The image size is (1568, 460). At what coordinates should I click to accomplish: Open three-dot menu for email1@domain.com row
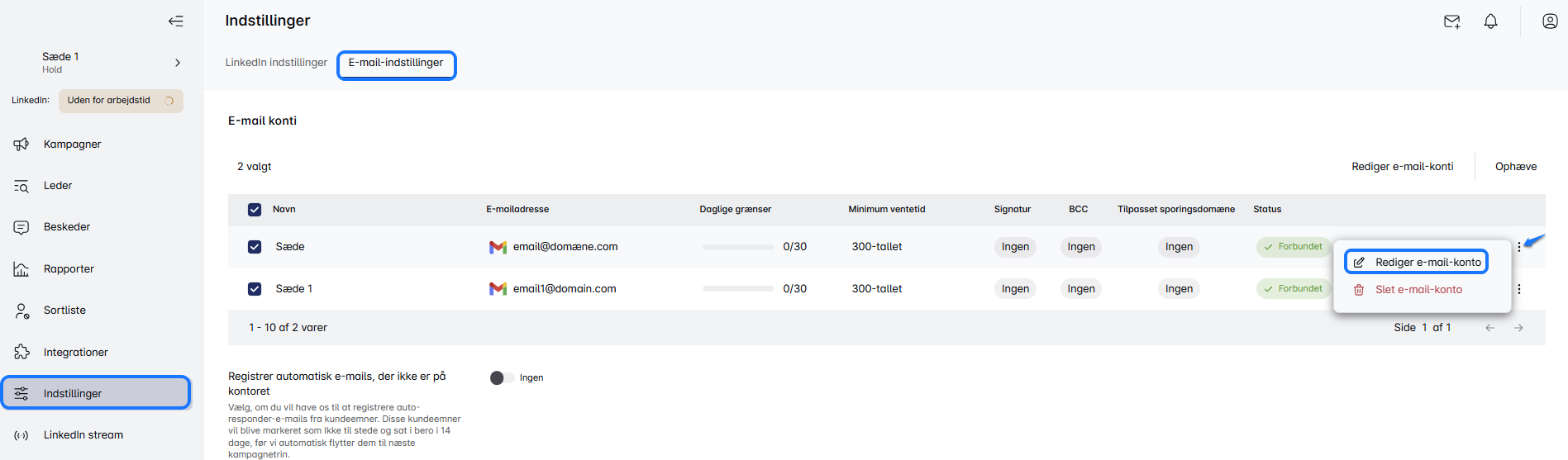(1519, 289)
